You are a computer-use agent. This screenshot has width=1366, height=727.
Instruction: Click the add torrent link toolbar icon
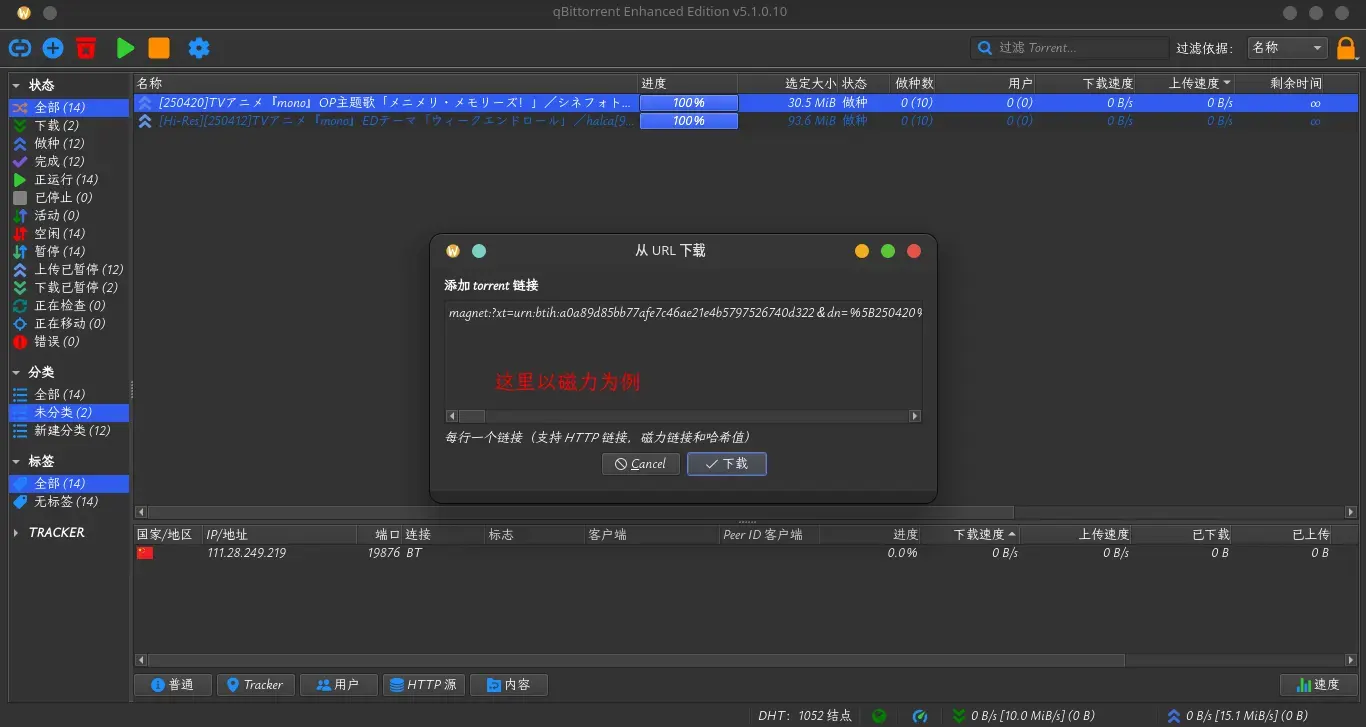(x=20, y=47)
